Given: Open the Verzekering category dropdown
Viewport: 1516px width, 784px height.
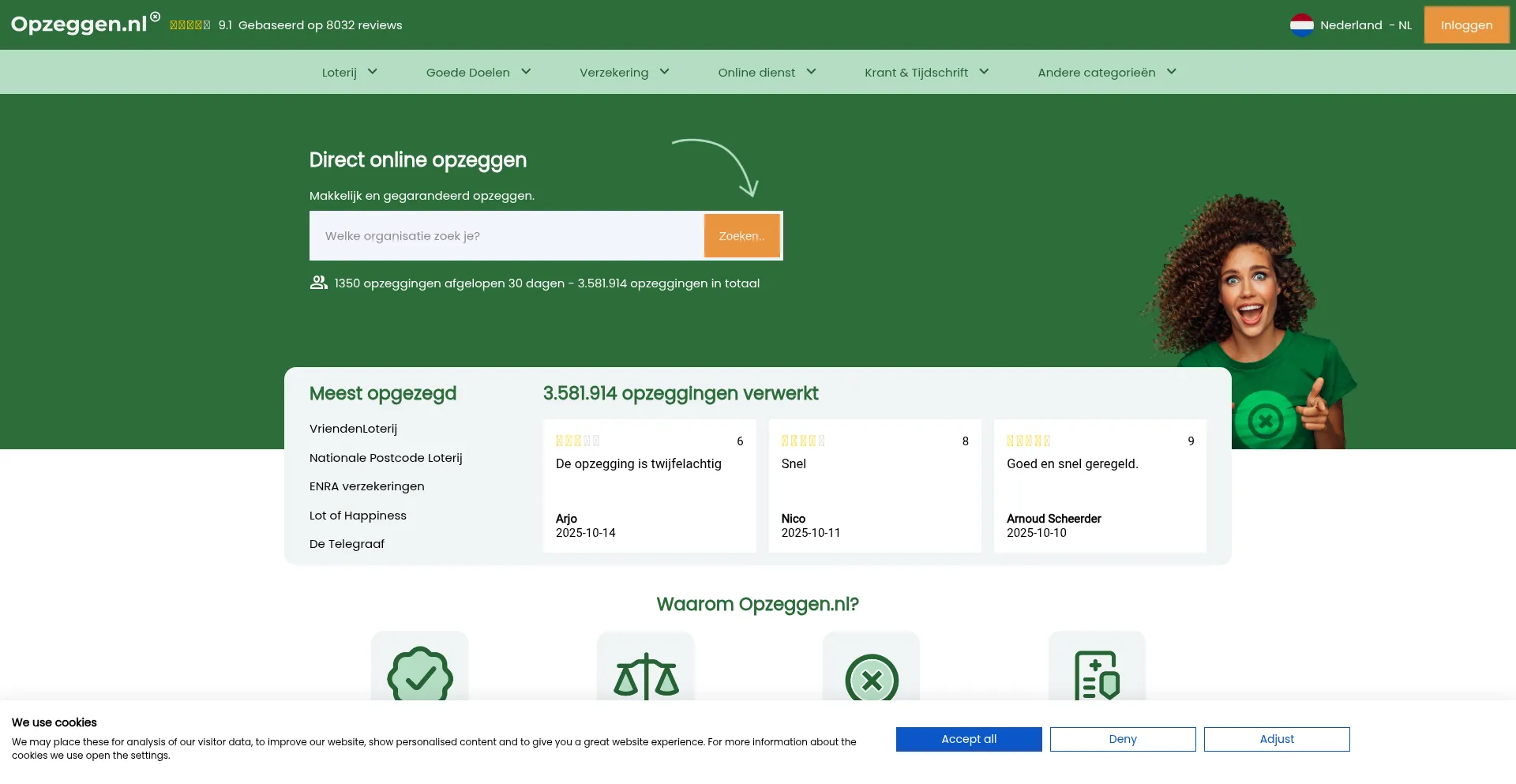Looking at the screenshot, I should 624,72.
